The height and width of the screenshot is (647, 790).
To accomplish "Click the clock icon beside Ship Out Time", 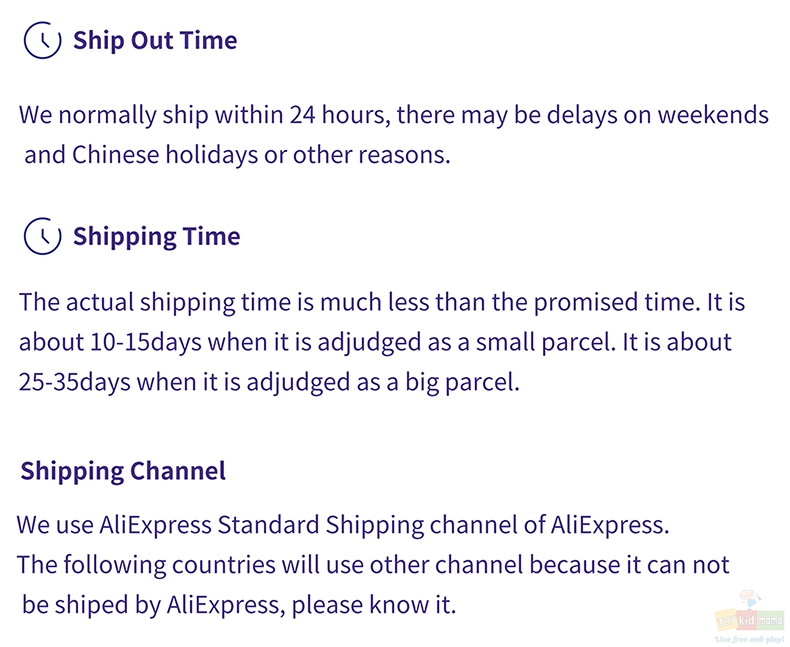I will tap(42, 40).
